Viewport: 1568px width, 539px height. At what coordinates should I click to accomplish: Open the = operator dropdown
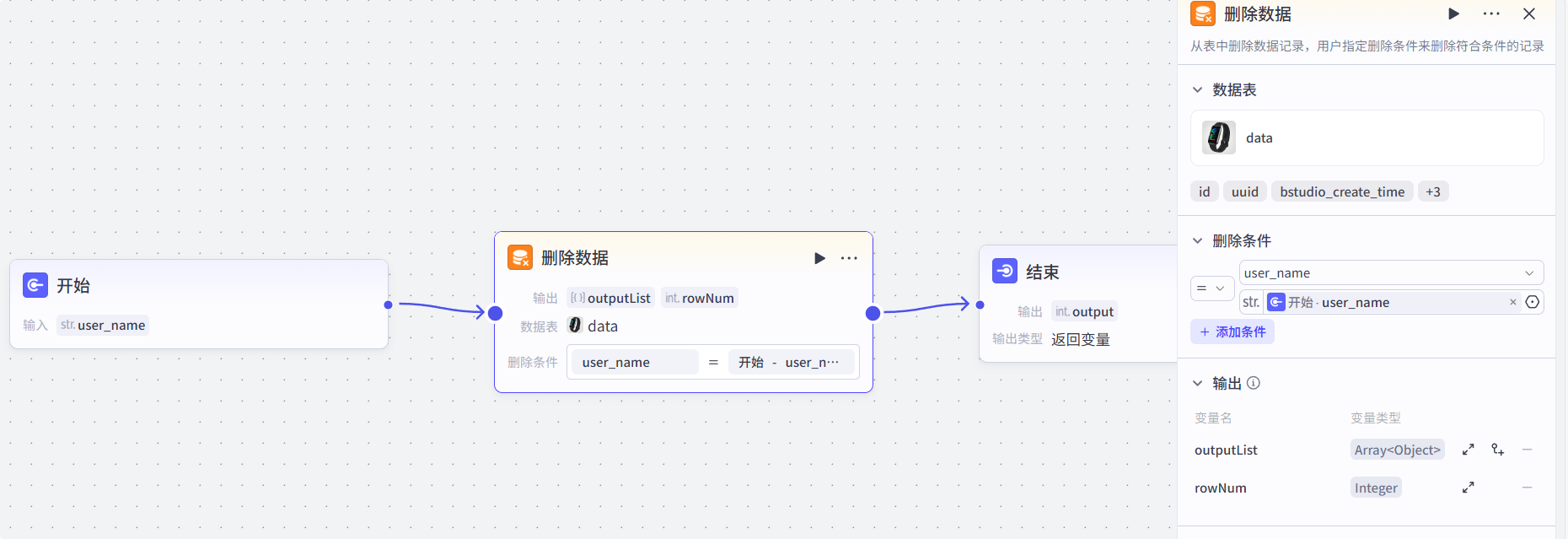coord(1211,288)
